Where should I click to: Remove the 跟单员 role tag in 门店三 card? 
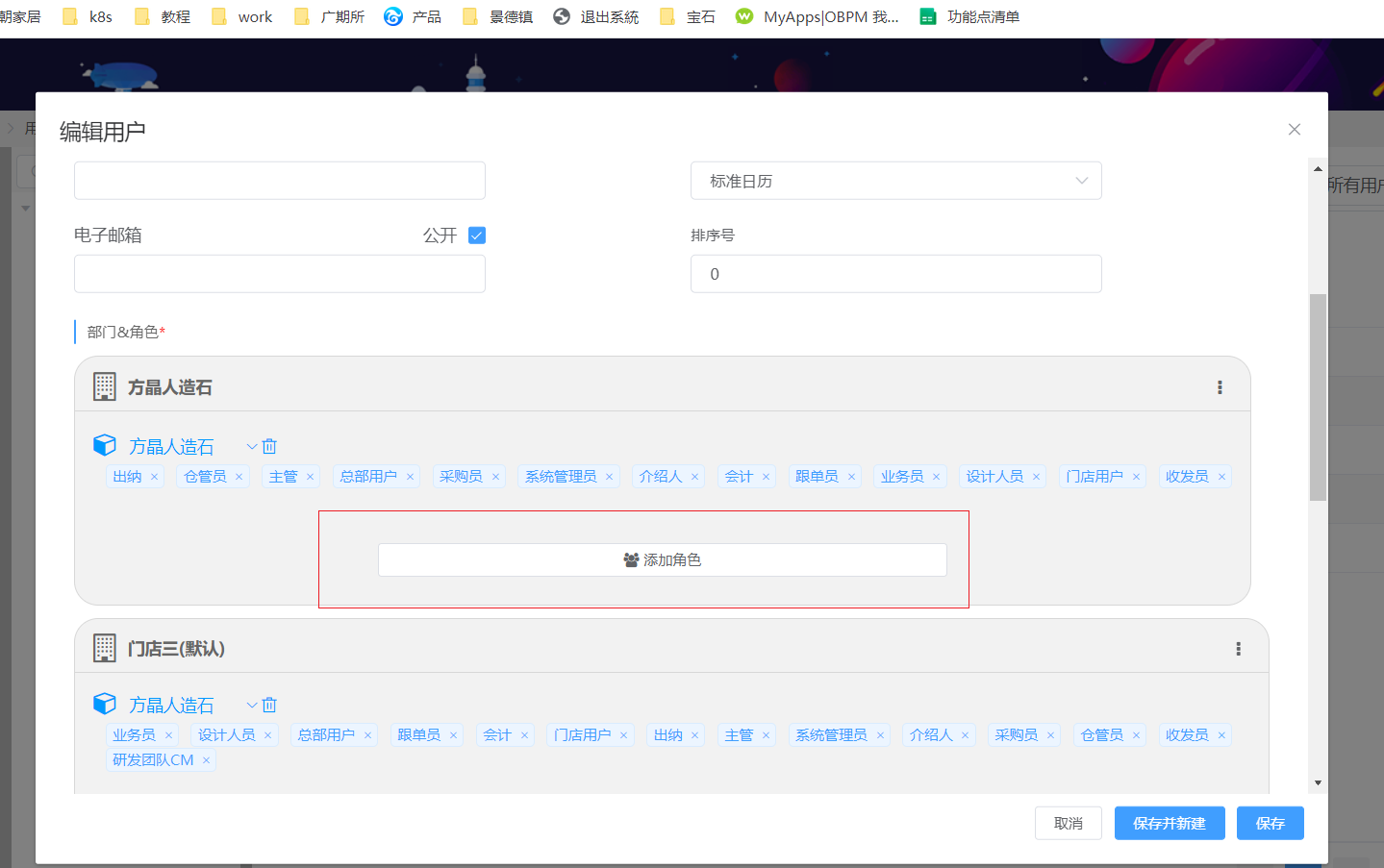453,735
